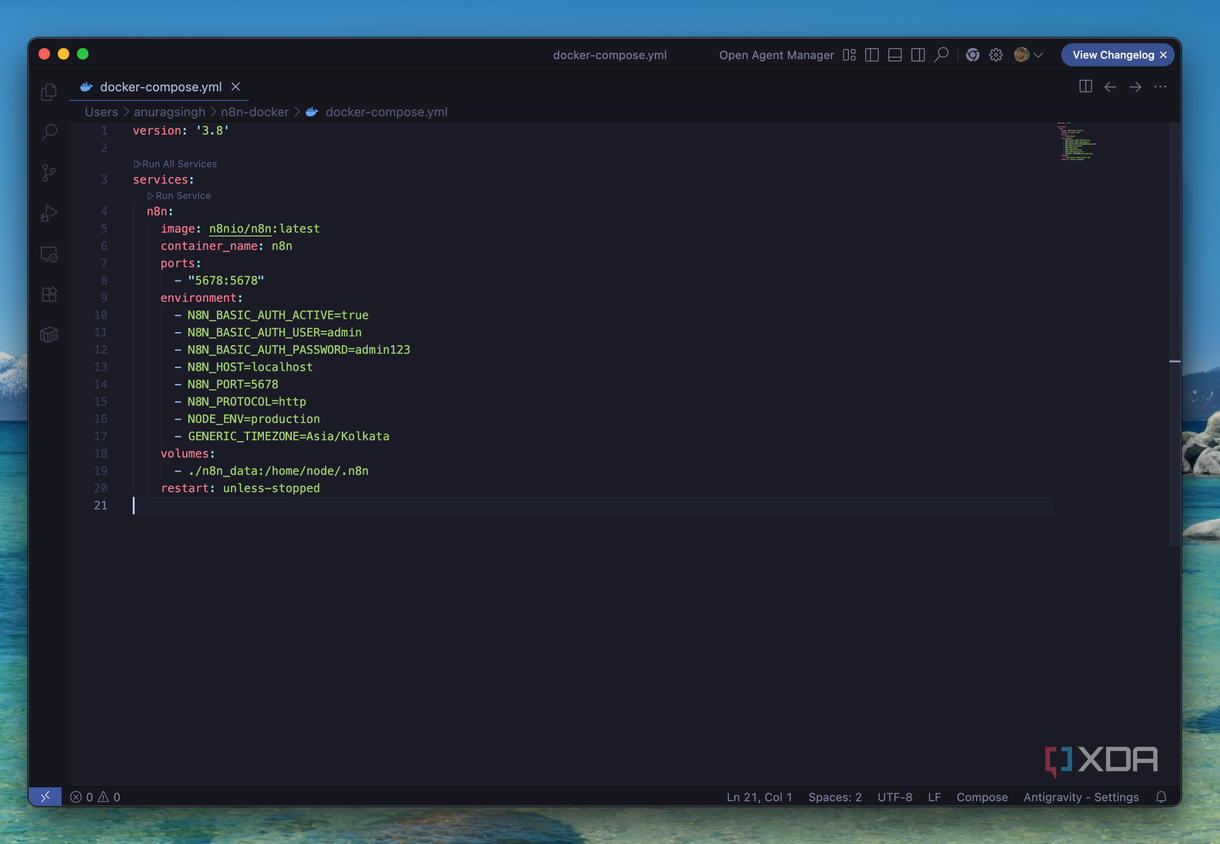
Task: Click the Run Service code lens
Action: [x=179, y=196]
